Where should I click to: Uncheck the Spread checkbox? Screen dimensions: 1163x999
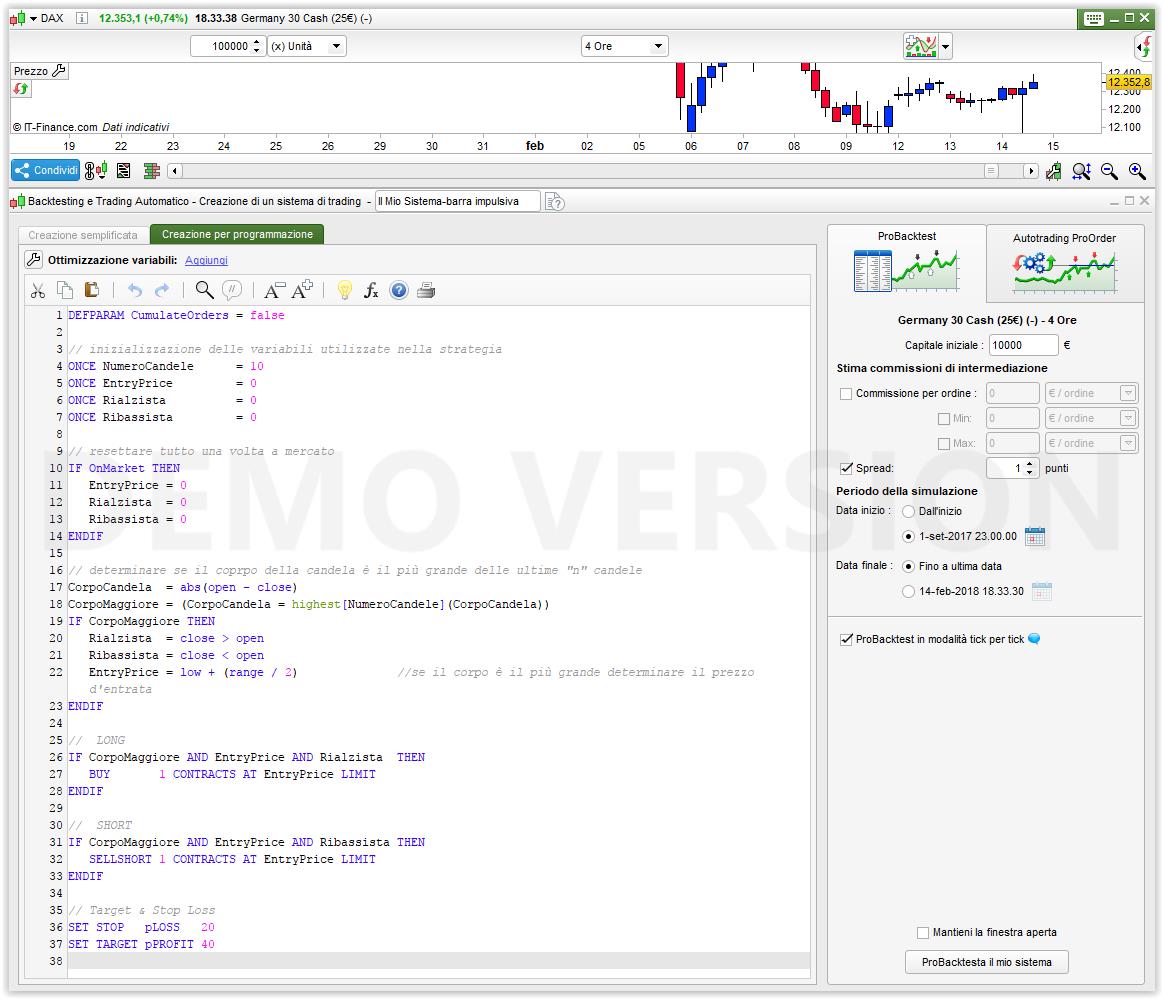coord(846,468)
